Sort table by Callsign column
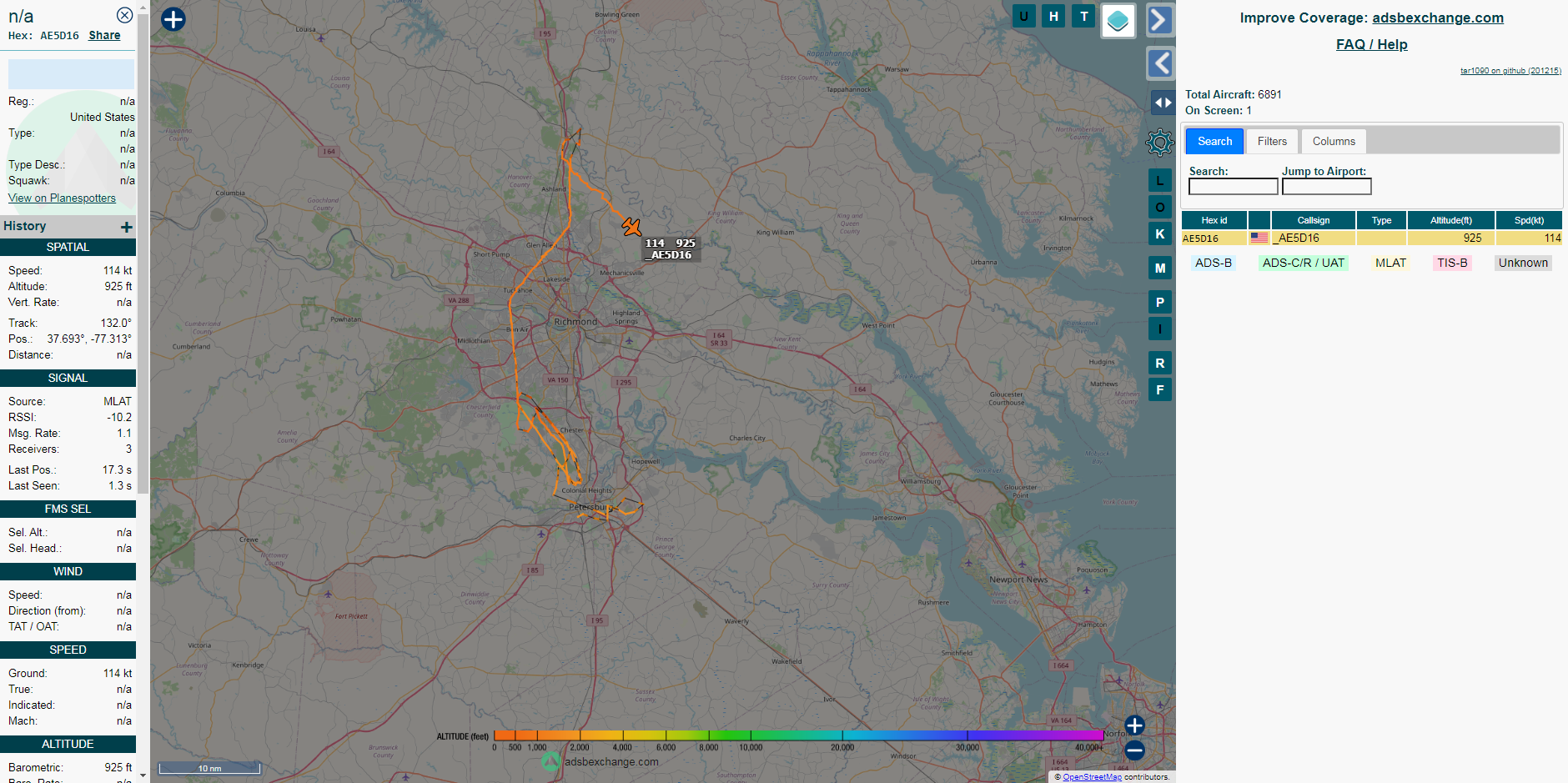 [x=1313, y=220]
